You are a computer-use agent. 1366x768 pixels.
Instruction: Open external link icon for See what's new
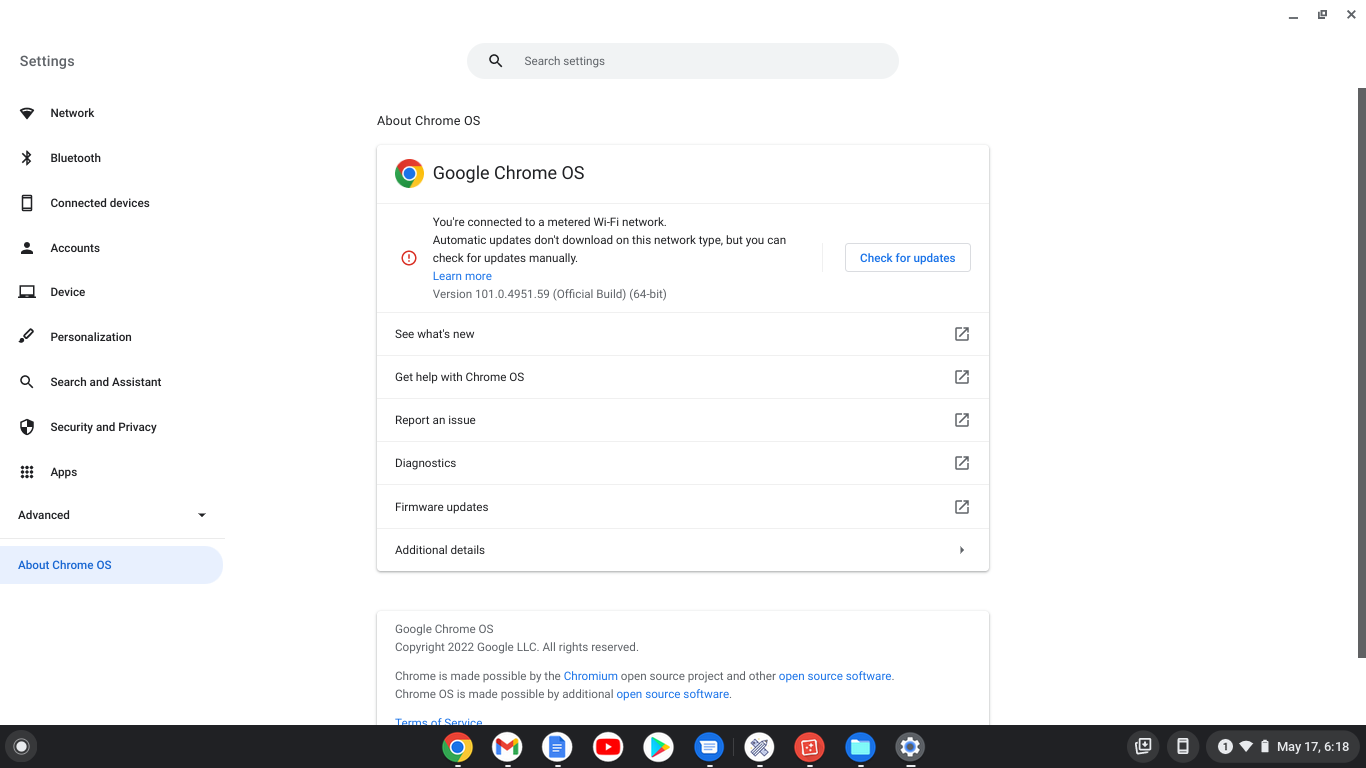point(962,334)
